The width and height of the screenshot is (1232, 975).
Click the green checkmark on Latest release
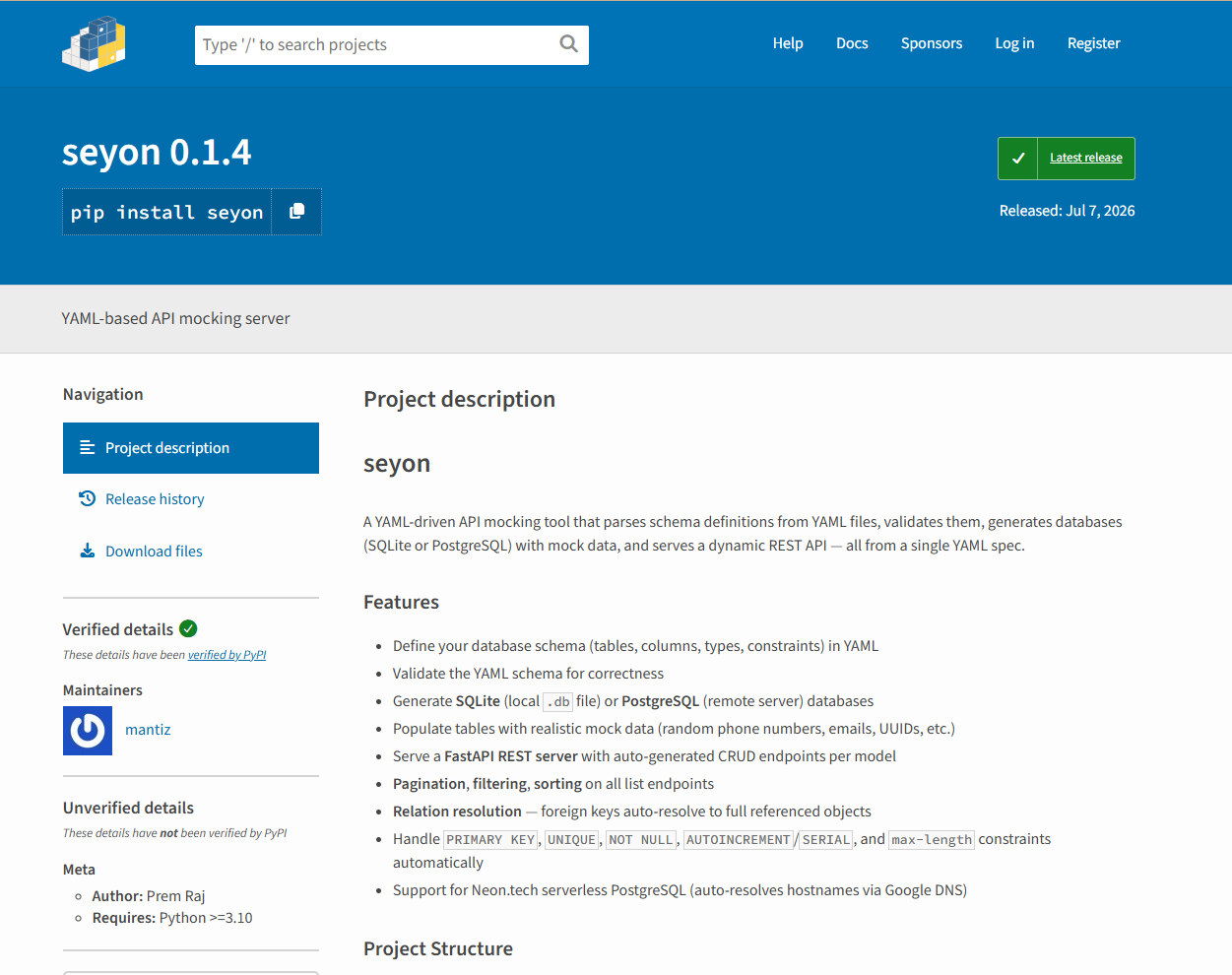click(x=1018, y=159)
